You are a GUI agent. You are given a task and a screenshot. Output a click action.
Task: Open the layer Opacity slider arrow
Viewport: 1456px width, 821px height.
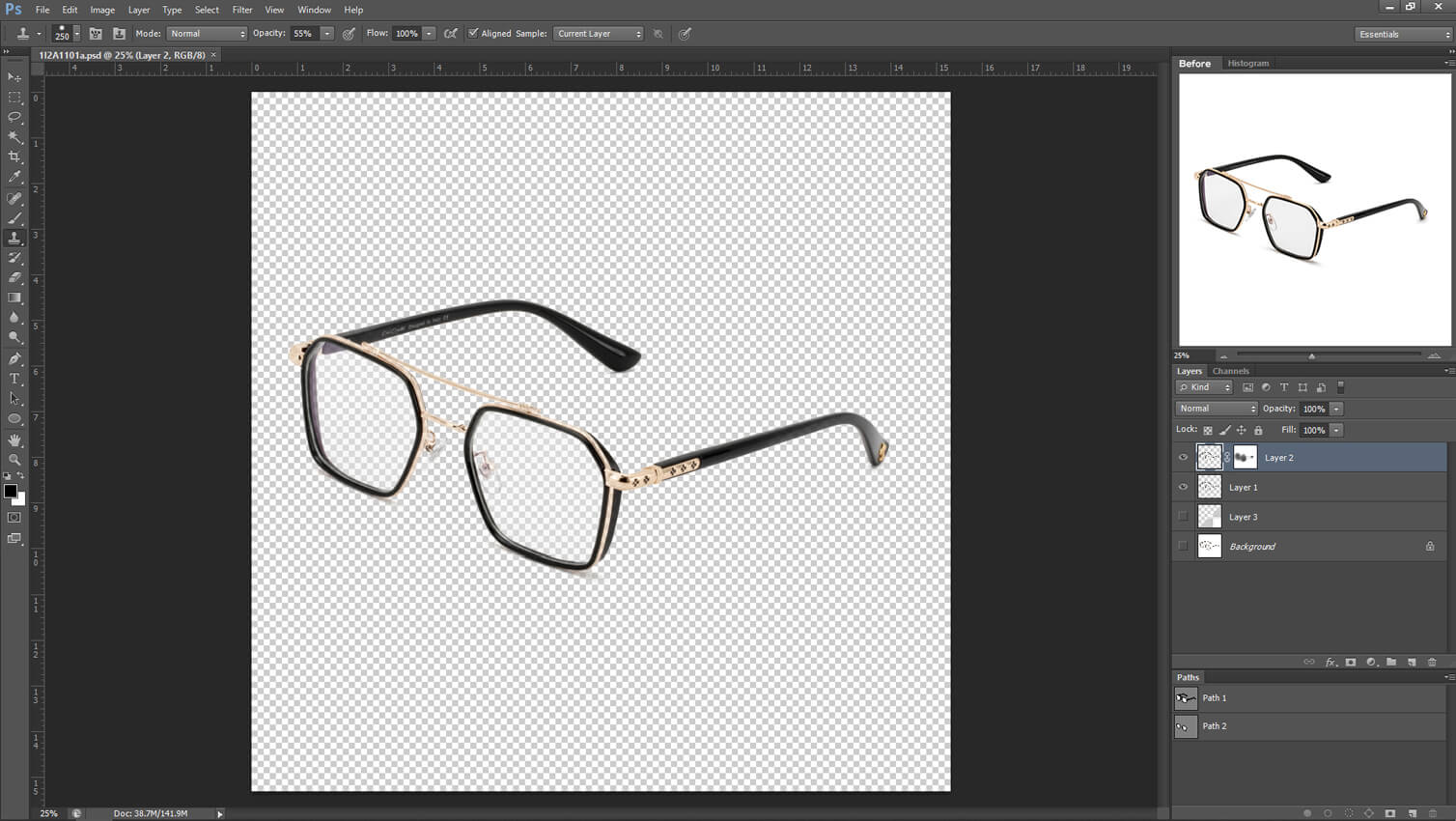1337,409
